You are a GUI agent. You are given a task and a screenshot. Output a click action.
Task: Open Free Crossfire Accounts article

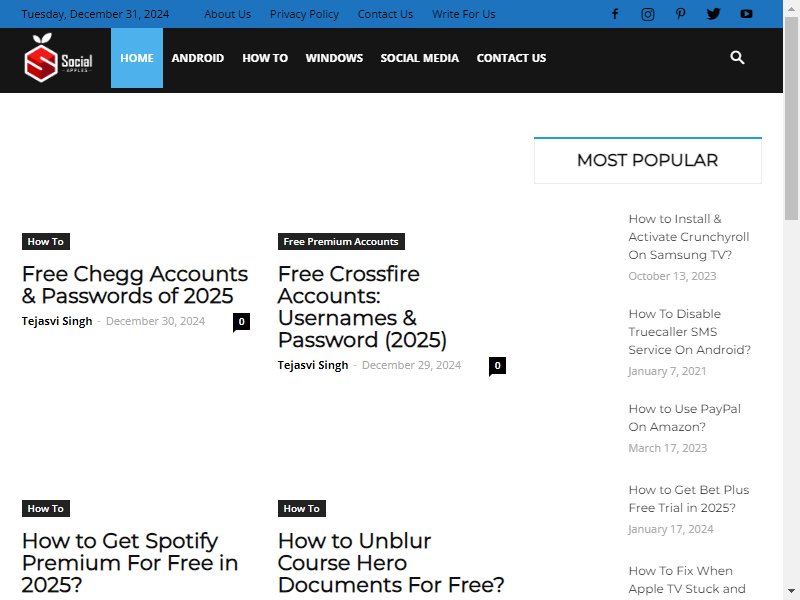[362, 307]
